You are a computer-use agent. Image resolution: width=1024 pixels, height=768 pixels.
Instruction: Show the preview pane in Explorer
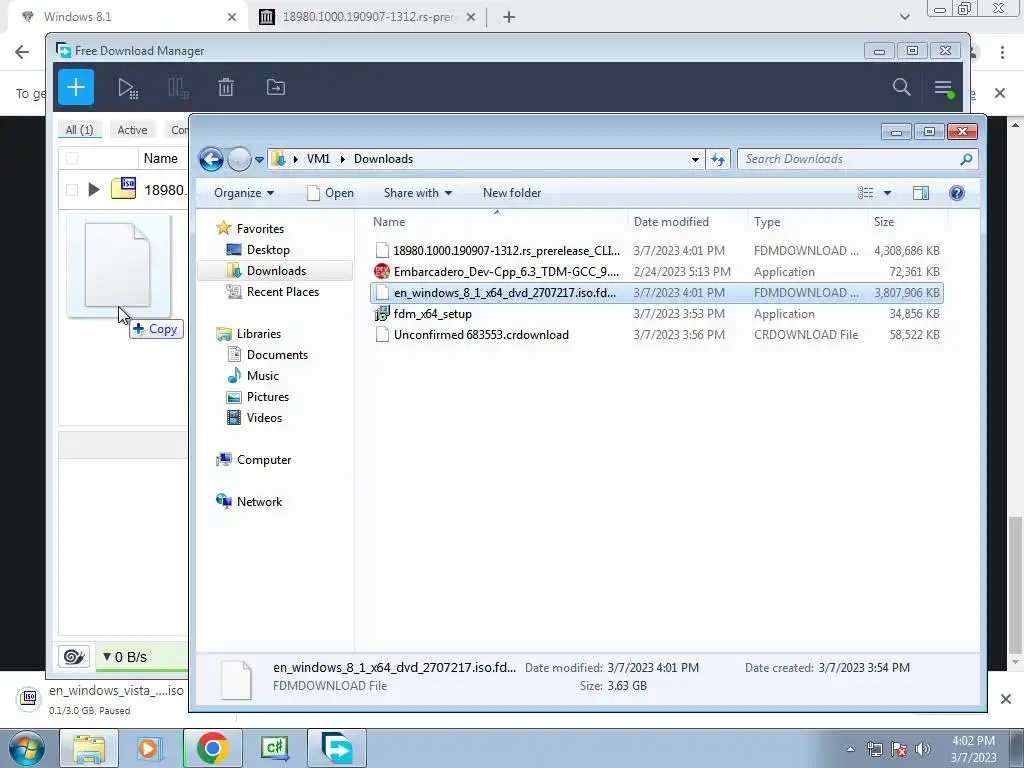click(x=921, y=193)
